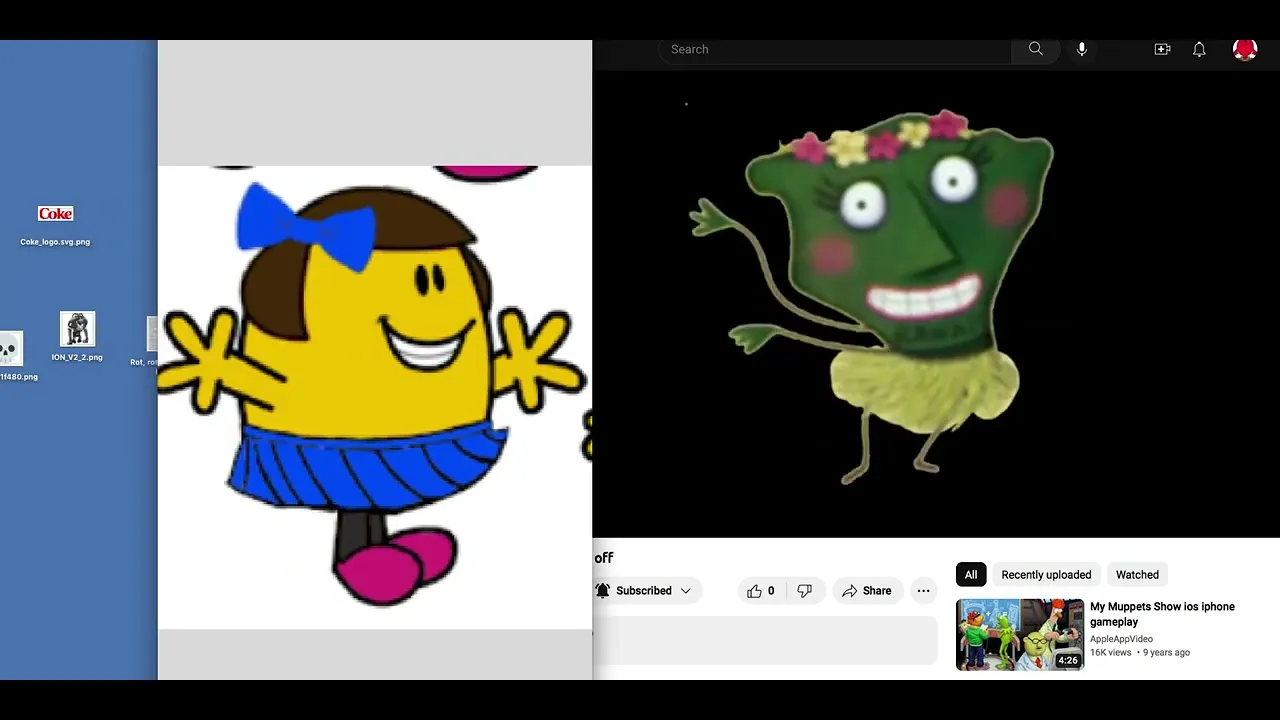Image resolution: width=1280 pixels, height=720 pixels.
Task: Activate voice search microphone icon
Action: pyautogui.click(x=1082, y=49)
